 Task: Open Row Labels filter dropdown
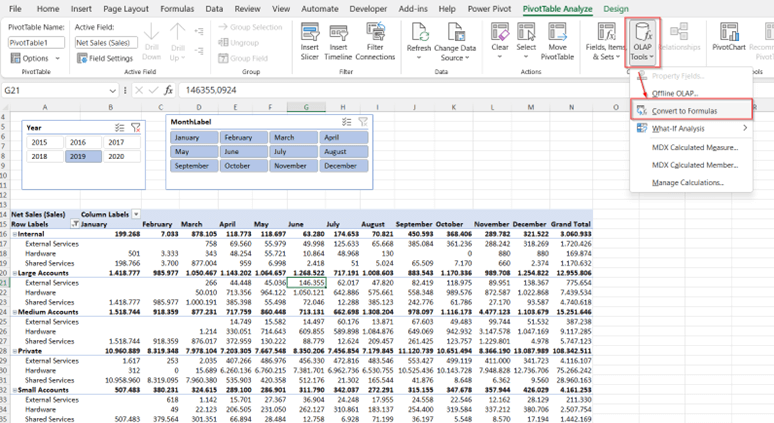(75, 224)
